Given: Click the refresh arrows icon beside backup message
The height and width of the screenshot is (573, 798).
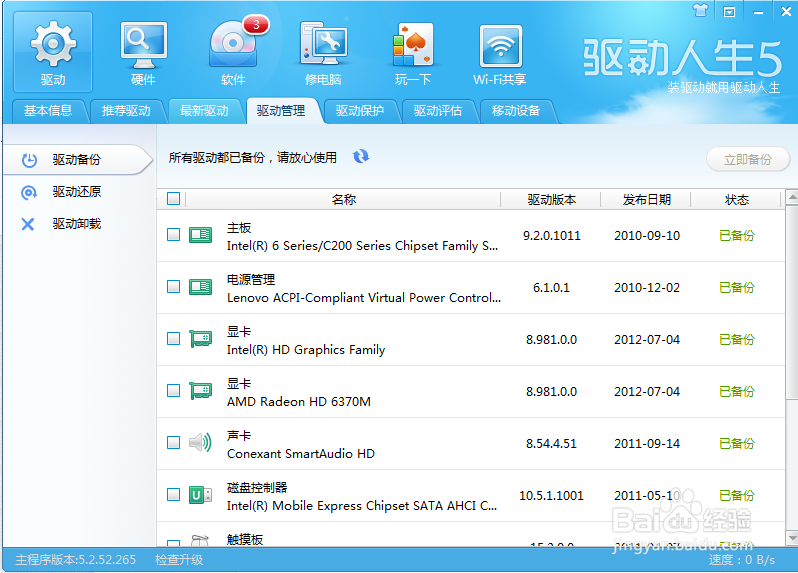Looking at the screenshot, I should (361, 157).
